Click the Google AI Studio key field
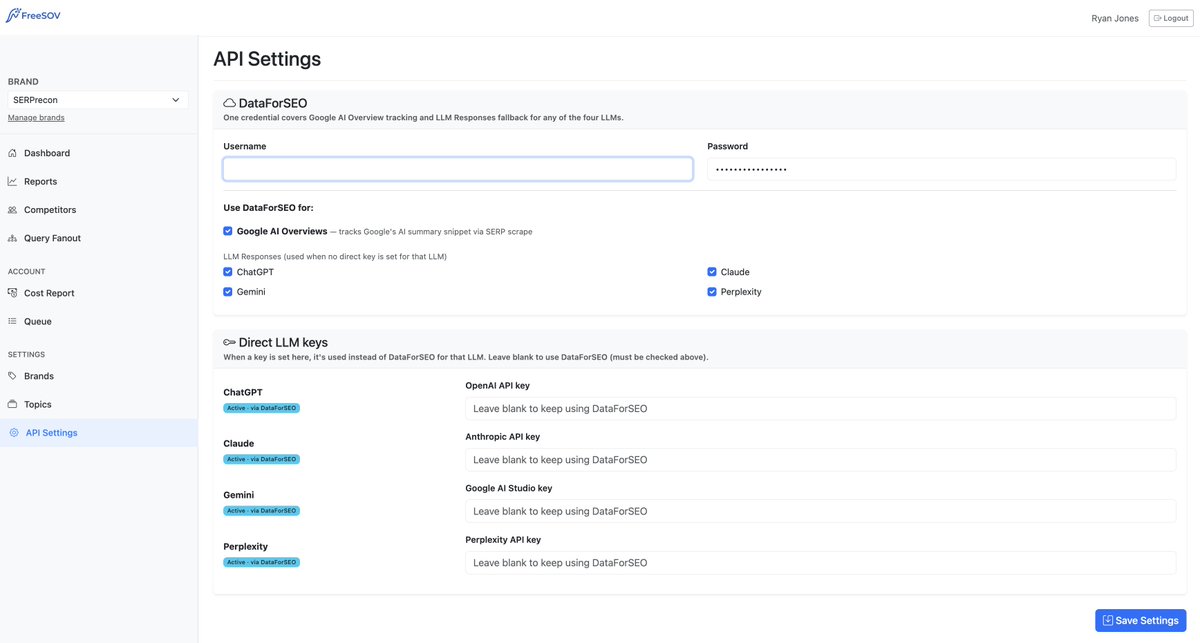Image resolution: width=1200 pixels, height=643 pixels. tap(820, 511)
